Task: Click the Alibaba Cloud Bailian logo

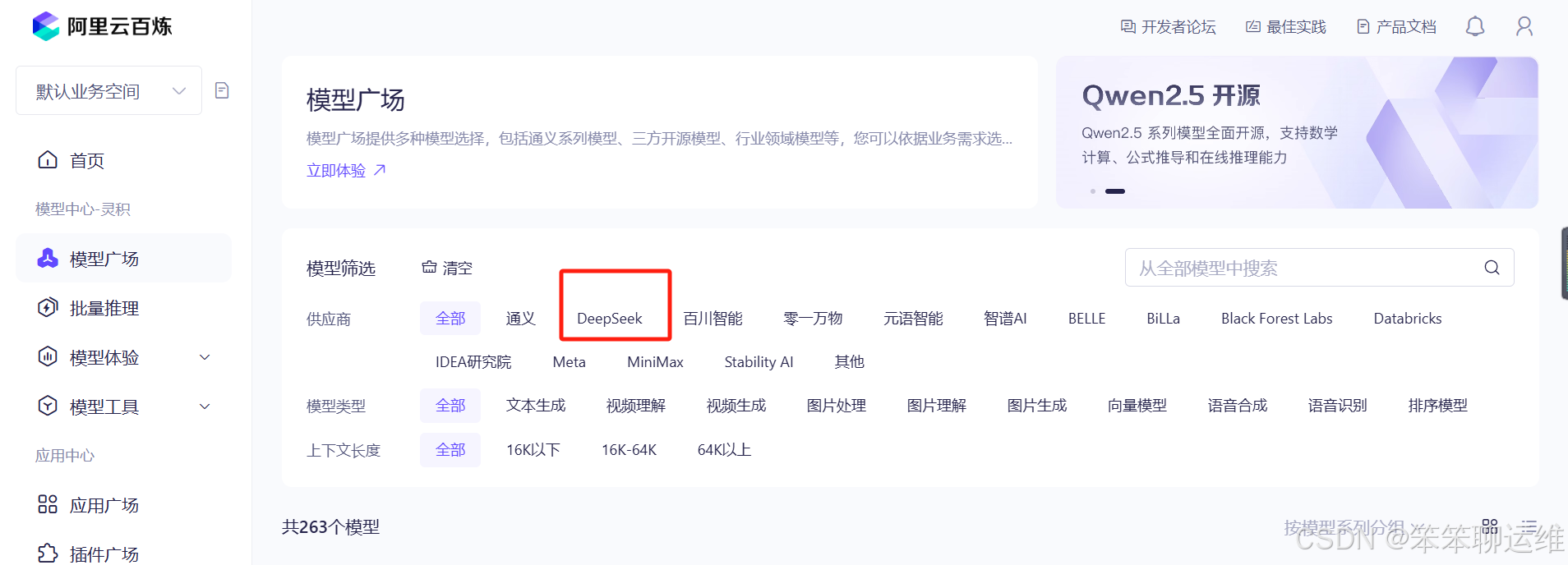Action: tap(102, 26)
